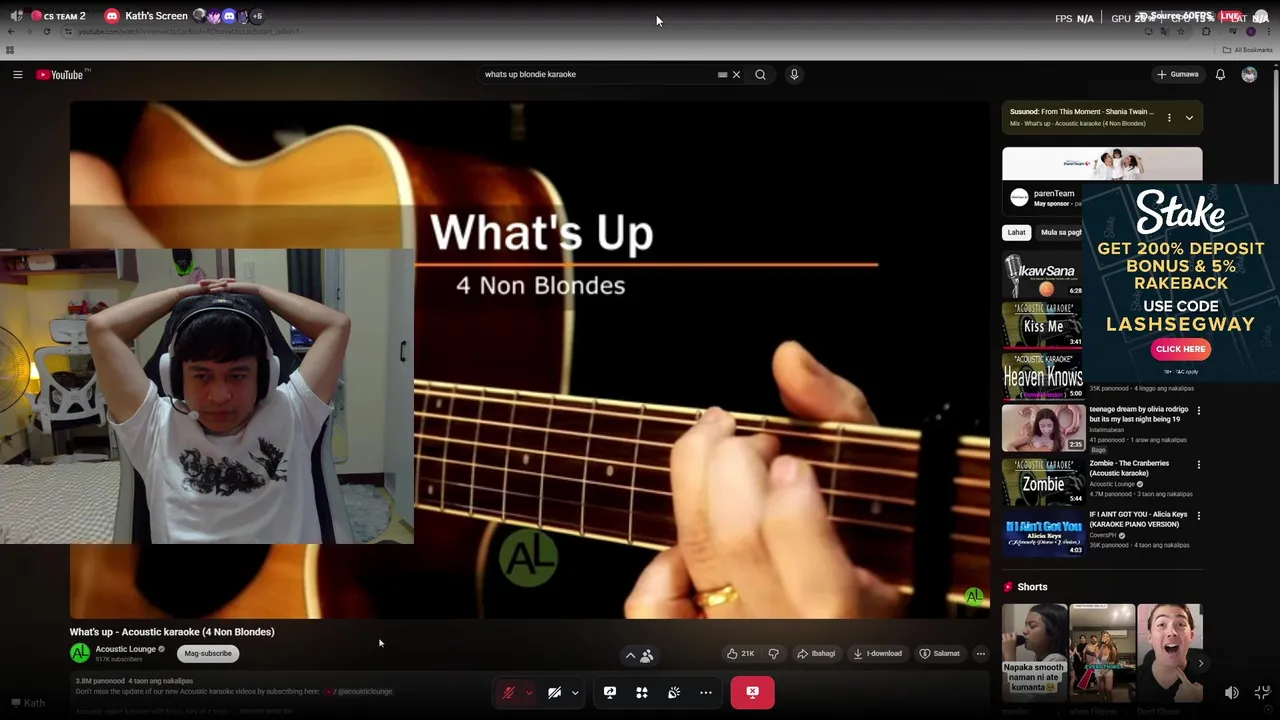Open the Acoustic Lounge channel avatar
1280x720 pixels.
click(x=79, y=653)
